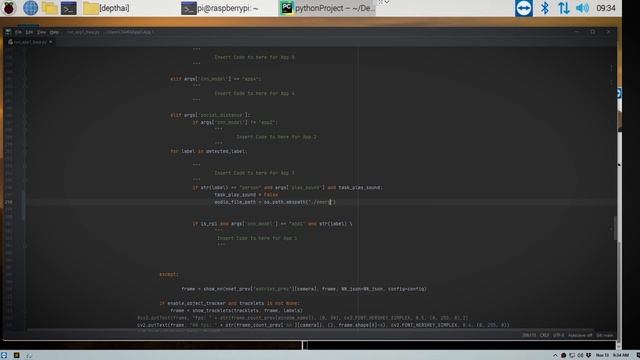The width and height of the screenshot is (640, 360).
Task: Click the round dark tray icon on host taskbar
Action: (x=563, y=356)
